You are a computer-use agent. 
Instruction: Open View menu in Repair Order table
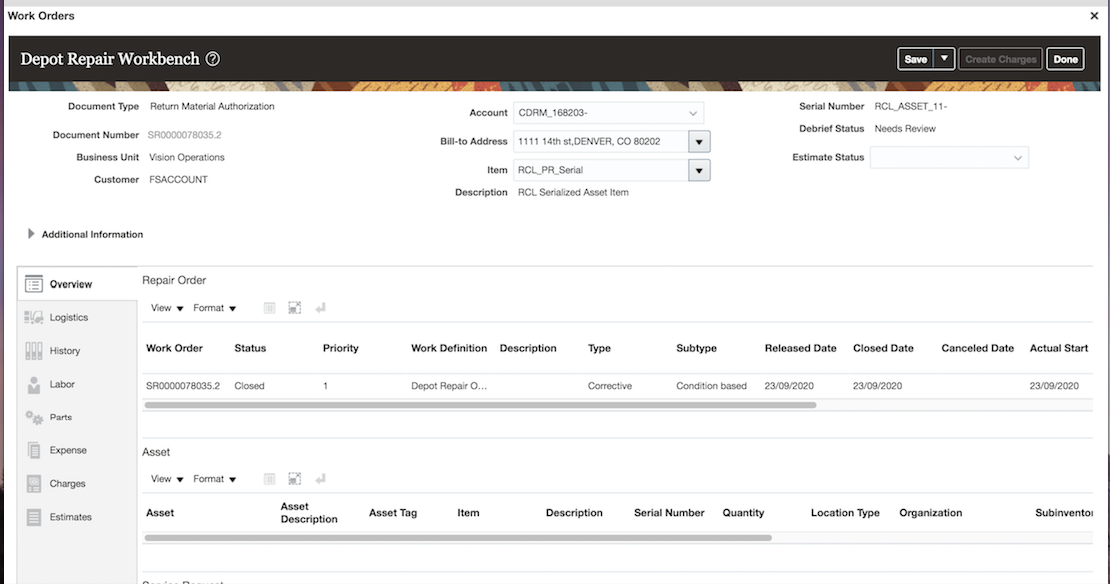point(167,309)
